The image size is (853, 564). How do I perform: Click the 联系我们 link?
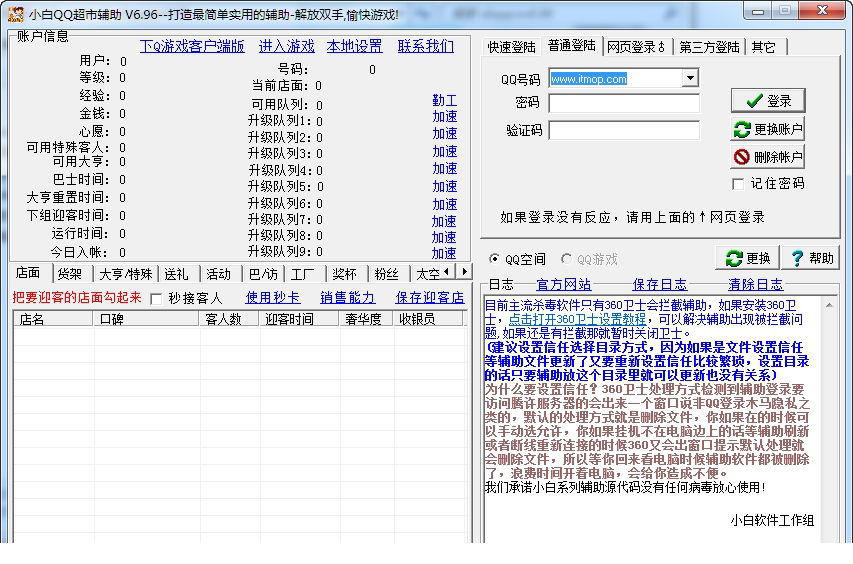point(425,46)
